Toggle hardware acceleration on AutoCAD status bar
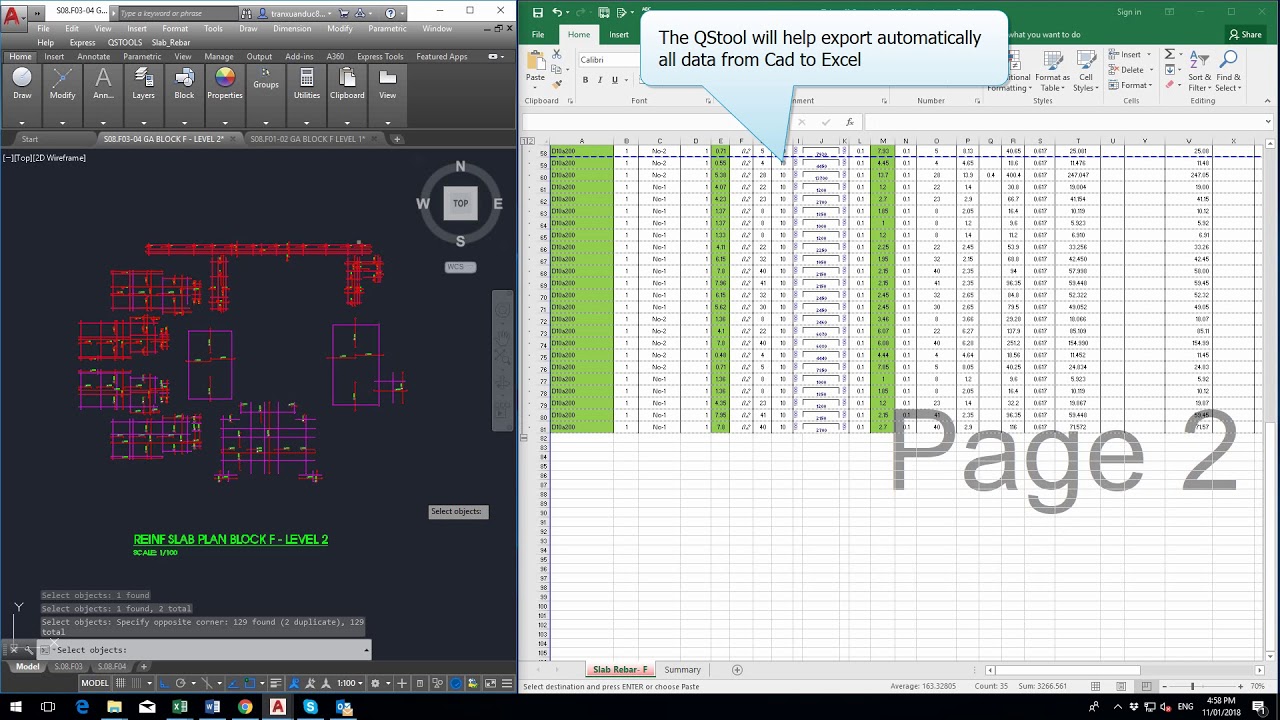The height and width of the screenshot is (720, 1280). (456, 683)
